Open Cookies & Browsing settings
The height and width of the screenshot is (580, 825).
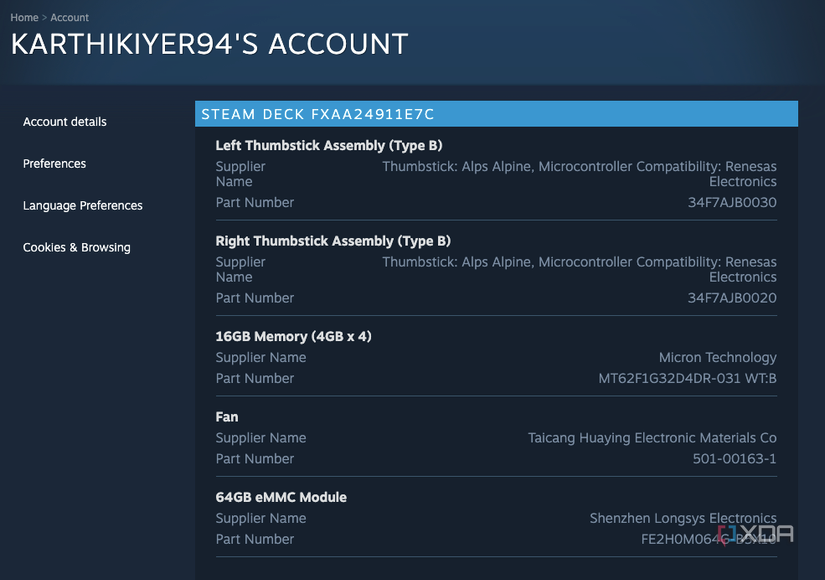pyautogui.click(x=77, y=248)
